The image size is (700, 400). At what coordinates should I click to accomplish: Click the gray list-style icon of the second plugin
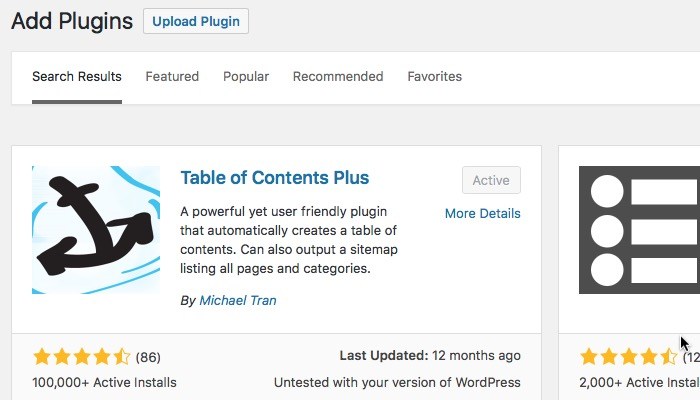click(640, 230)
